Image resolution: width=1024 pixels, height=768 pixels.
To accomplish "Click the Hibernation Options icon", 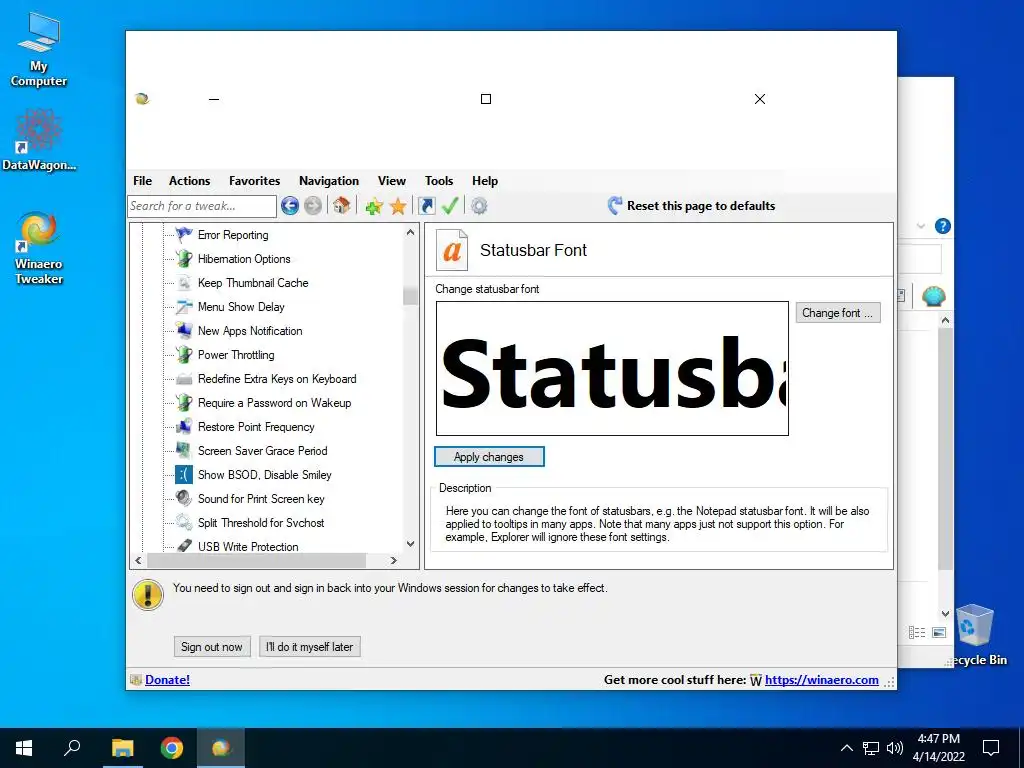I will [x=184, y=259].
